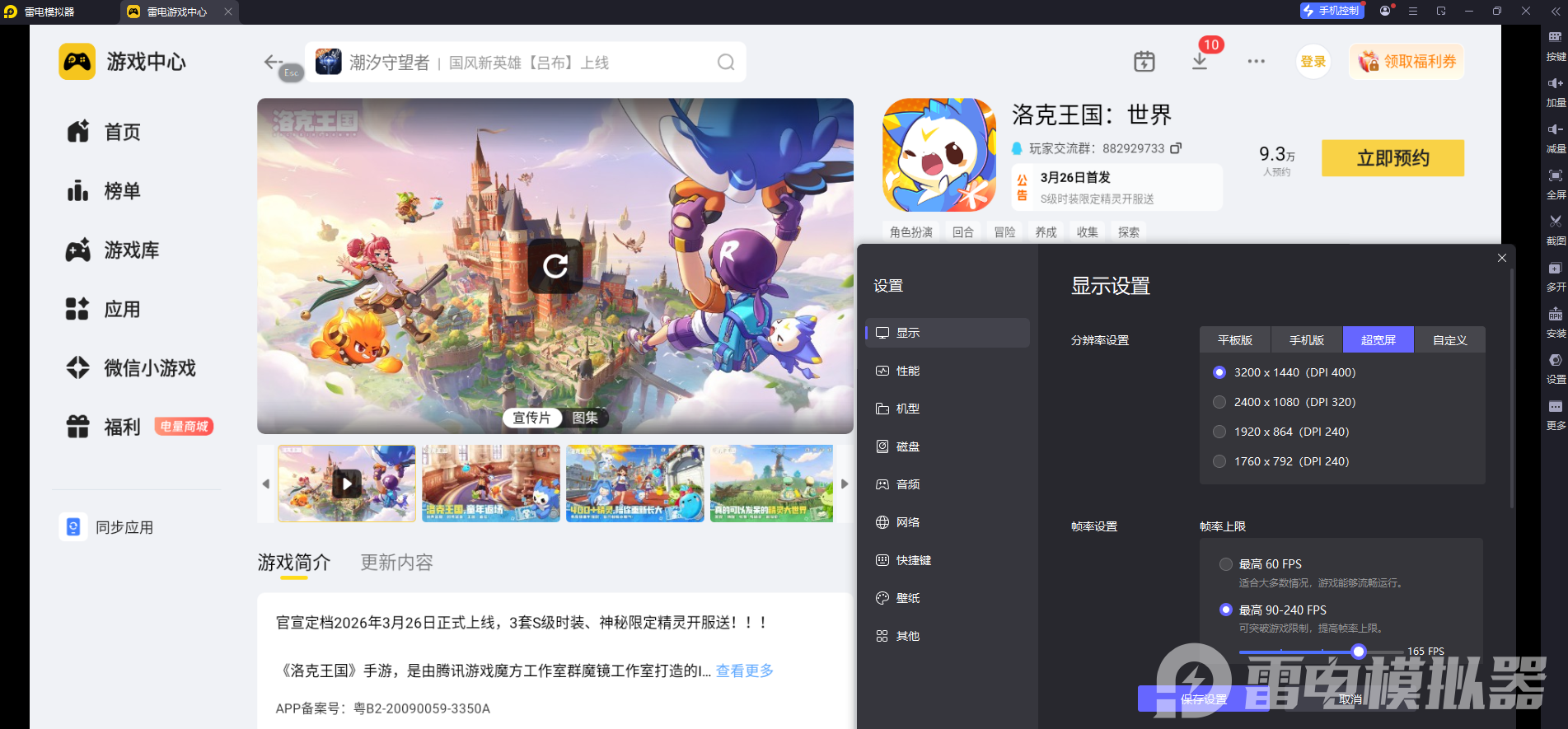Viewport: 1568px width, 729px height.
Task: Click the 角色扮演 genre tag
Action: click(911, 232)
